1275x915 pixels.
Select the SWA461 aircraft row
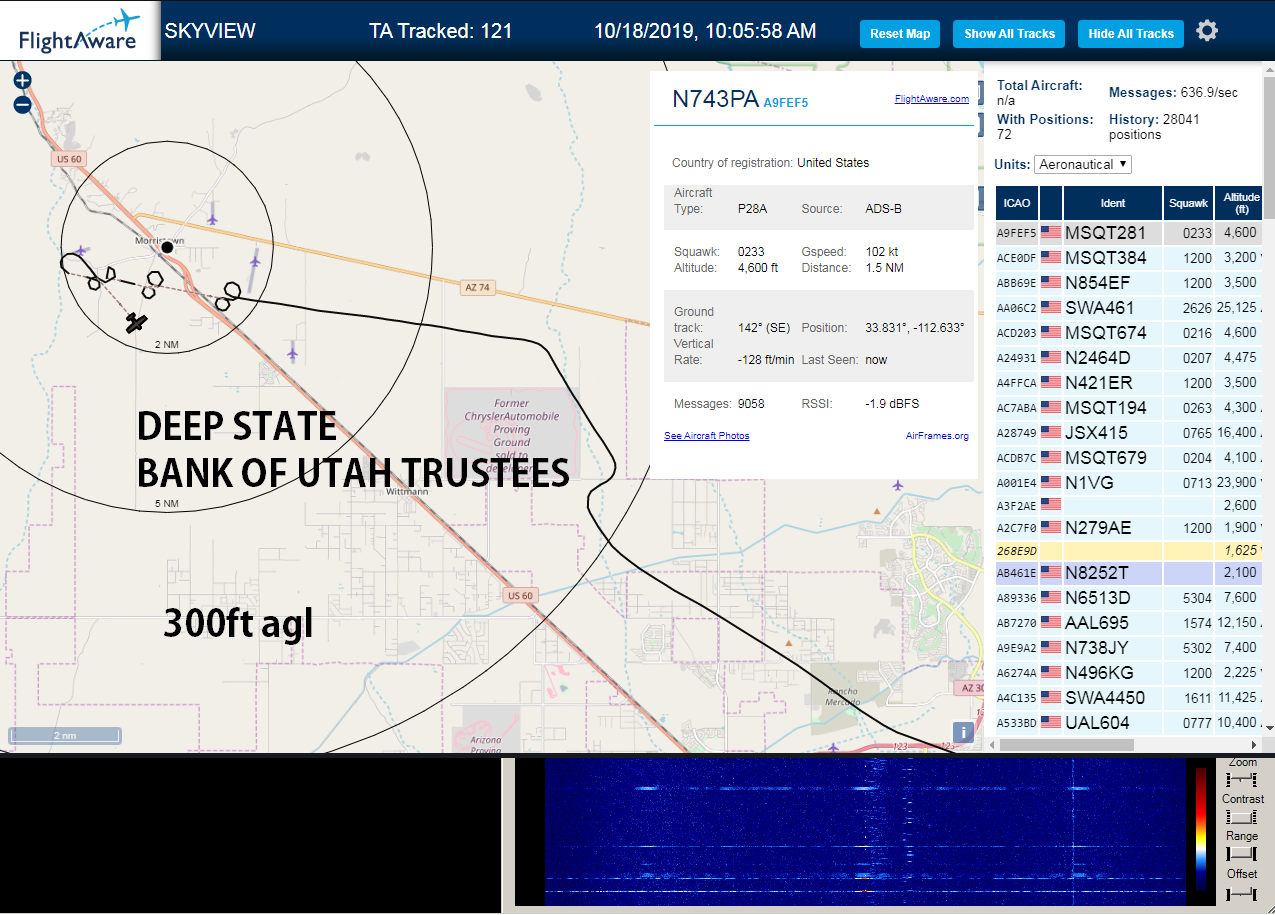[x=1128, y=307]
